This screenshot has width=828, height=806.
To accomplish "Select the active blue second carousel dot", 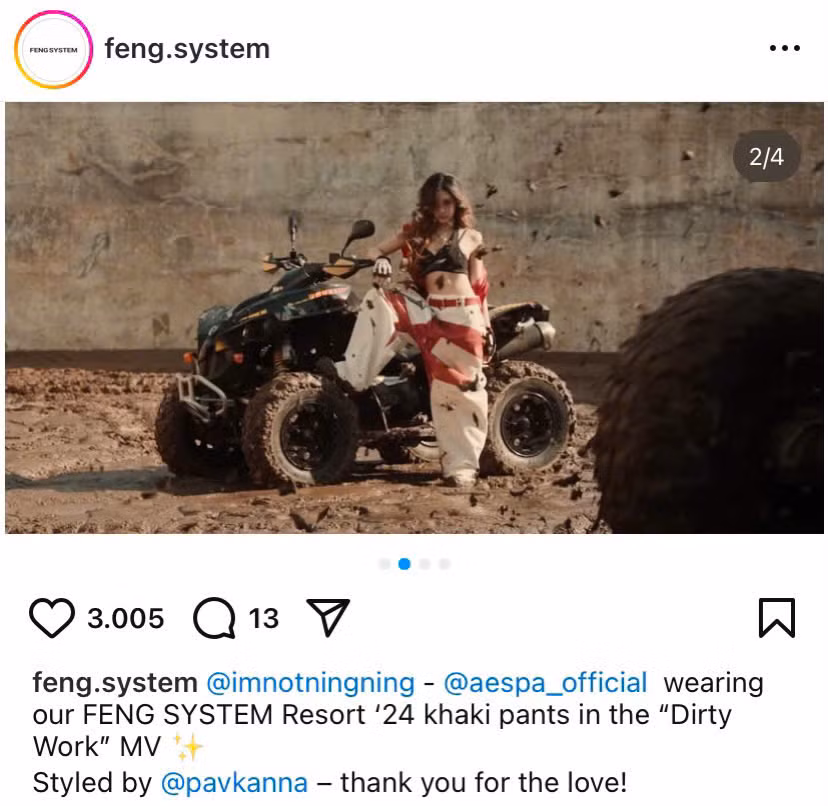I will [x=404, y=564].
